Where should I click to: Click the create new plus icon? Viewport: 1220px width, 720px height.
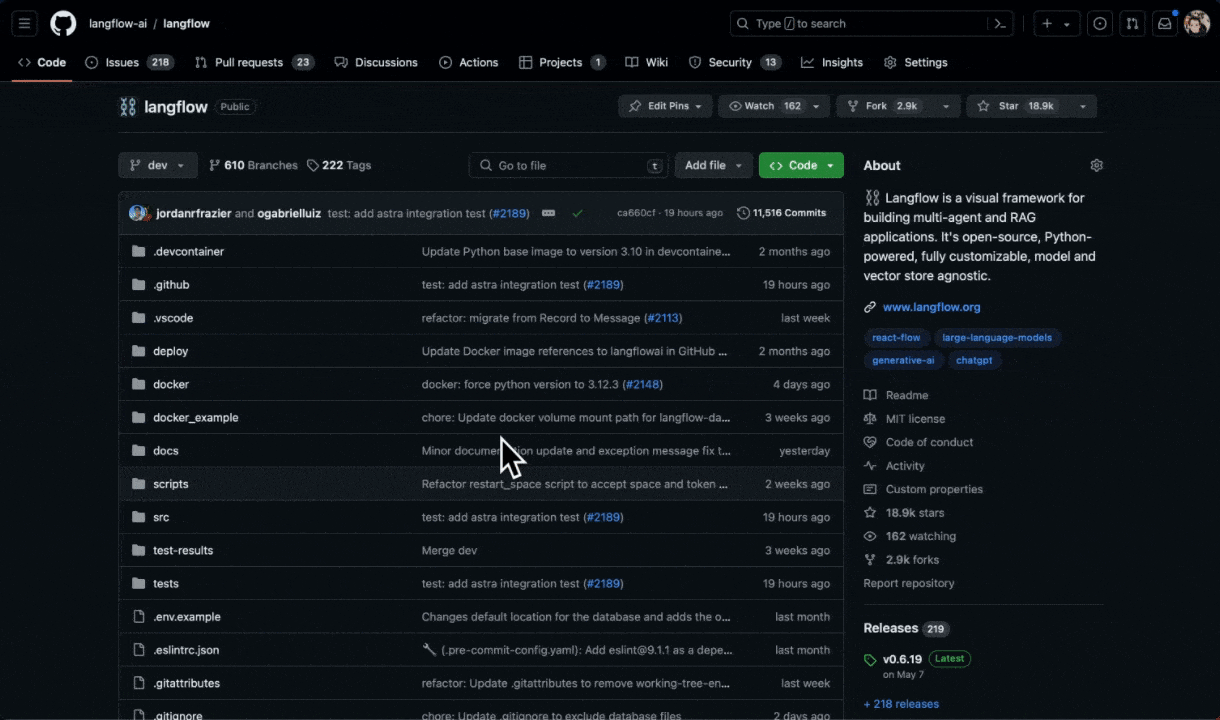pos(1047,23)
